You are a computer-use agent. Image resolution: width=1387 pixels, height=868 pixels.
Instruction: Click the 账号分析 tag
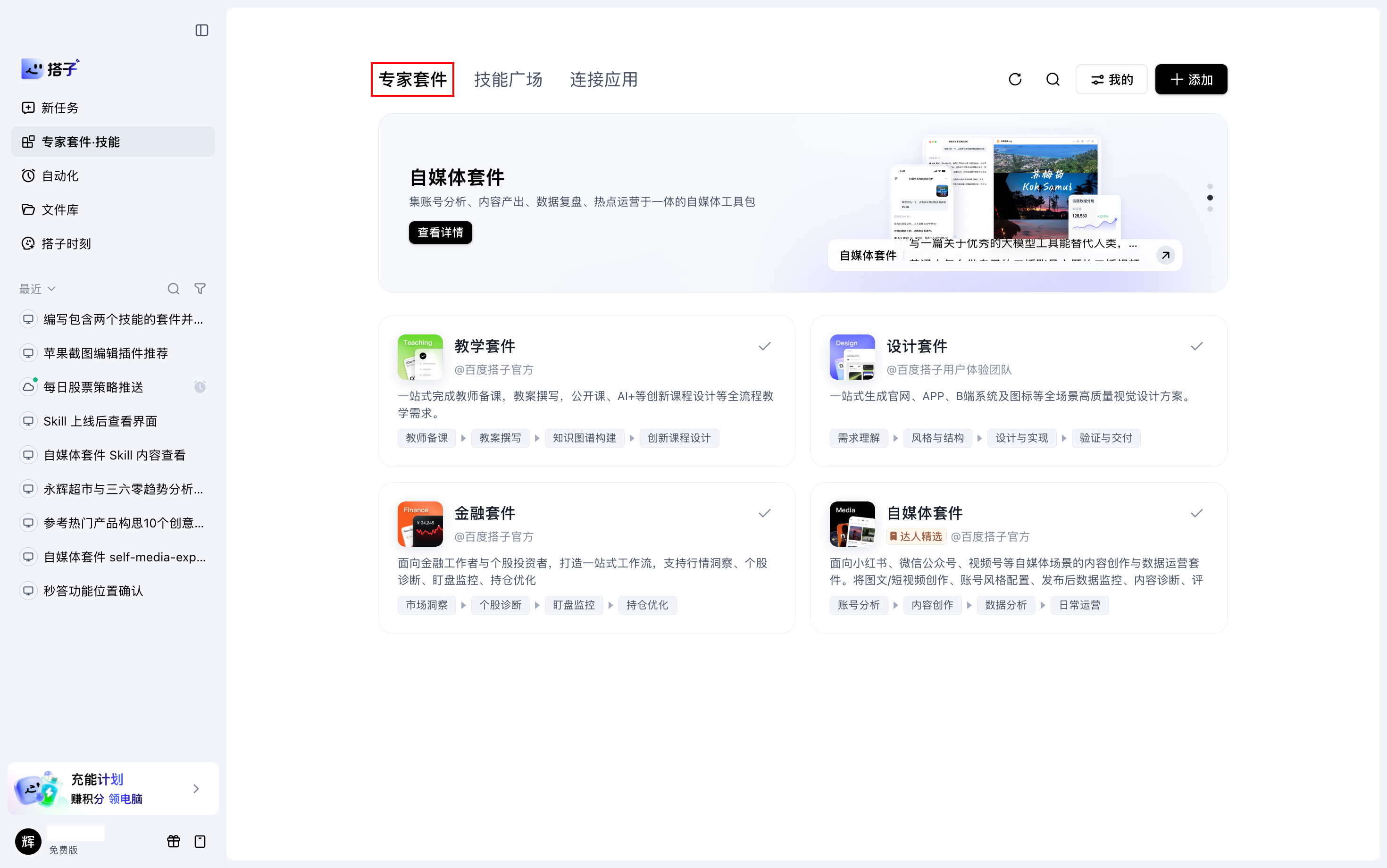pos(858,605)
